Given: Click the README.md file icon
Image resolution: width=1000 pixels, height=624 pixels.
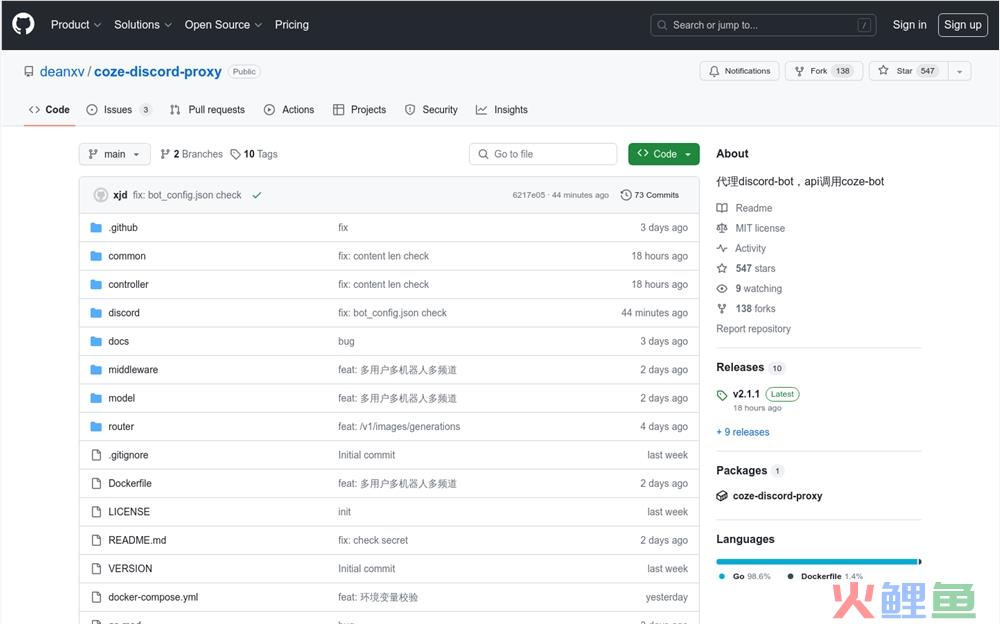Looking at the screenshot, I should click(96, 540).
